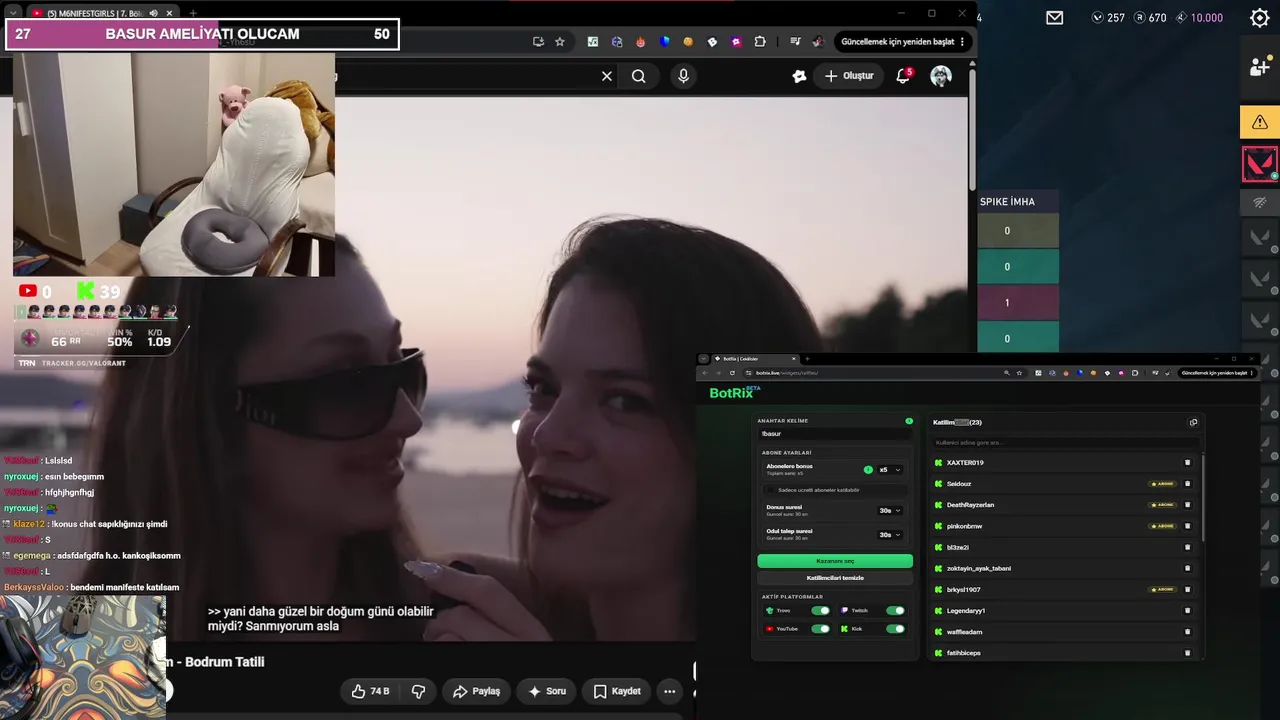Click the participant username search field
Screen dimensions: 1280x720
click(x=1064, y=442)
